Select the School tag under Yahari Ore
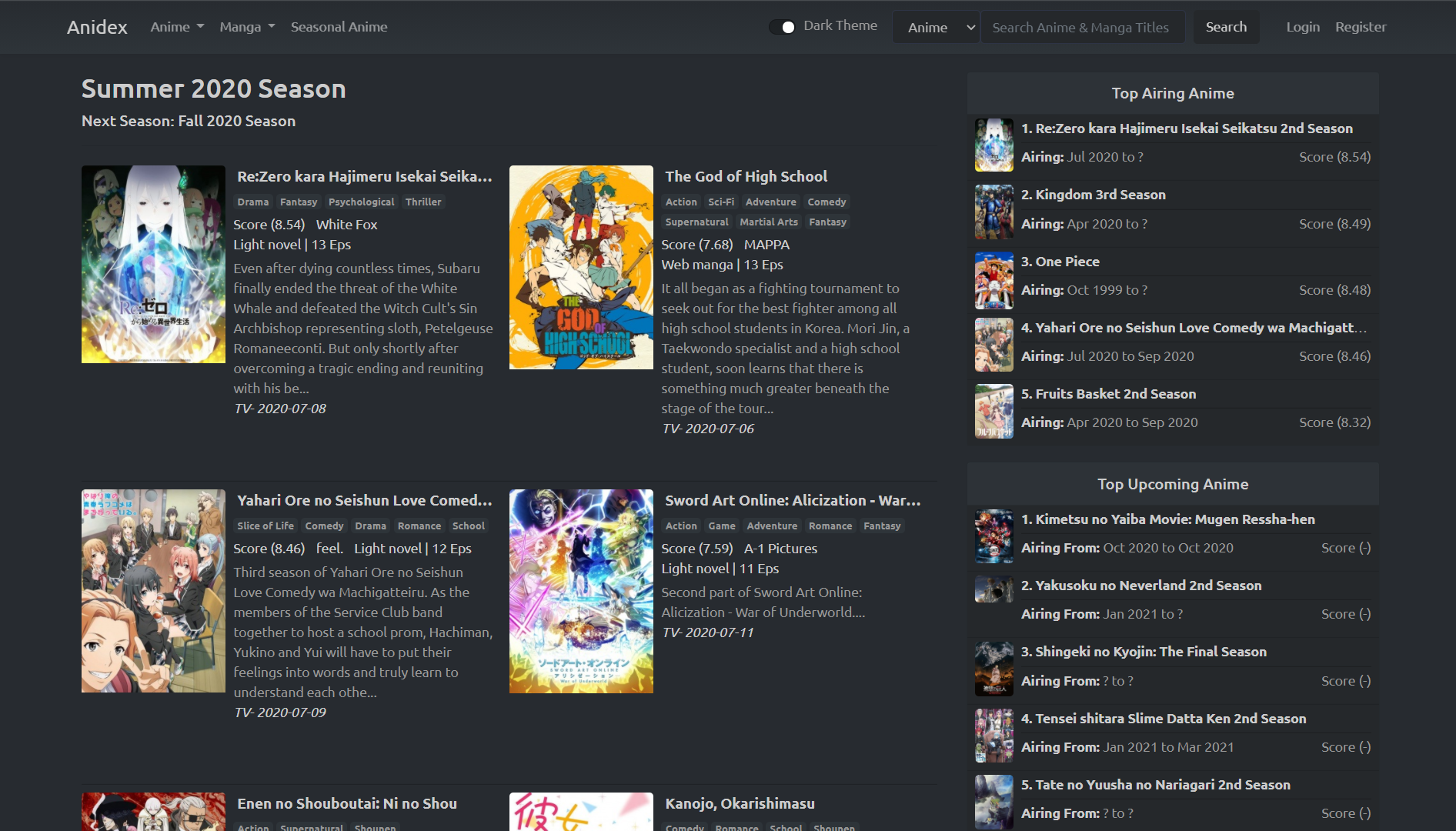The height and width of the screenshot is (831, 1456). 469,526
